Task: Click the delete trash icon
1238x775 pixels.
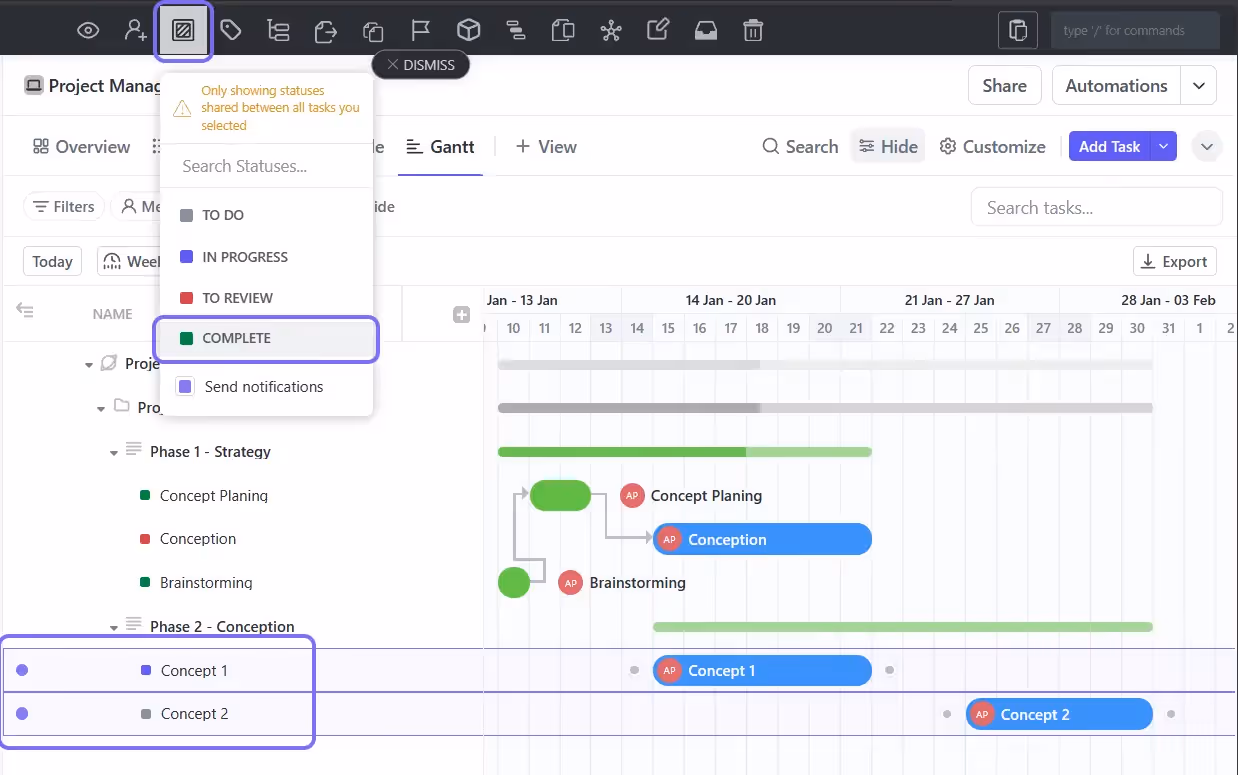Action: [x=753, y=30]
